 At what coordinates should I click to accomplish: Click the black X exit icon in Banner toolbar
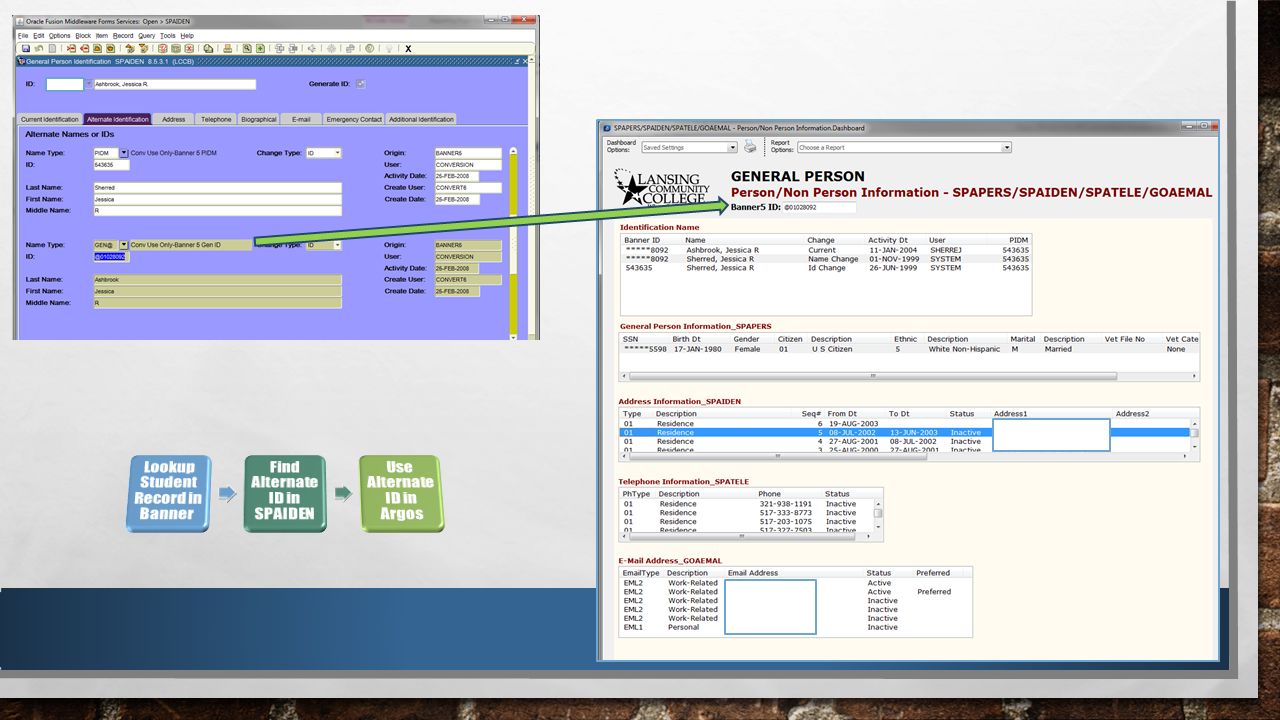click(x=408, y=48)
